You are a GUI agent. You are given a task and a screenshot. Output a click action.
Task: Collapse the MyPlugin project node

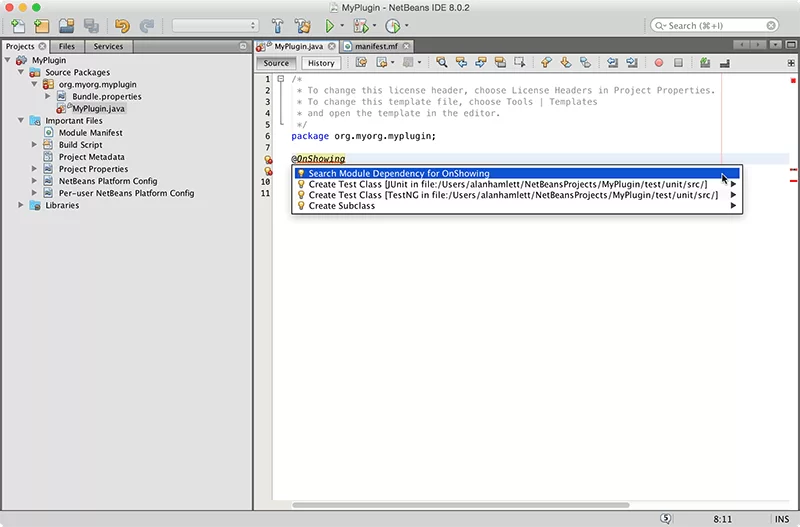tap(8, 60)
